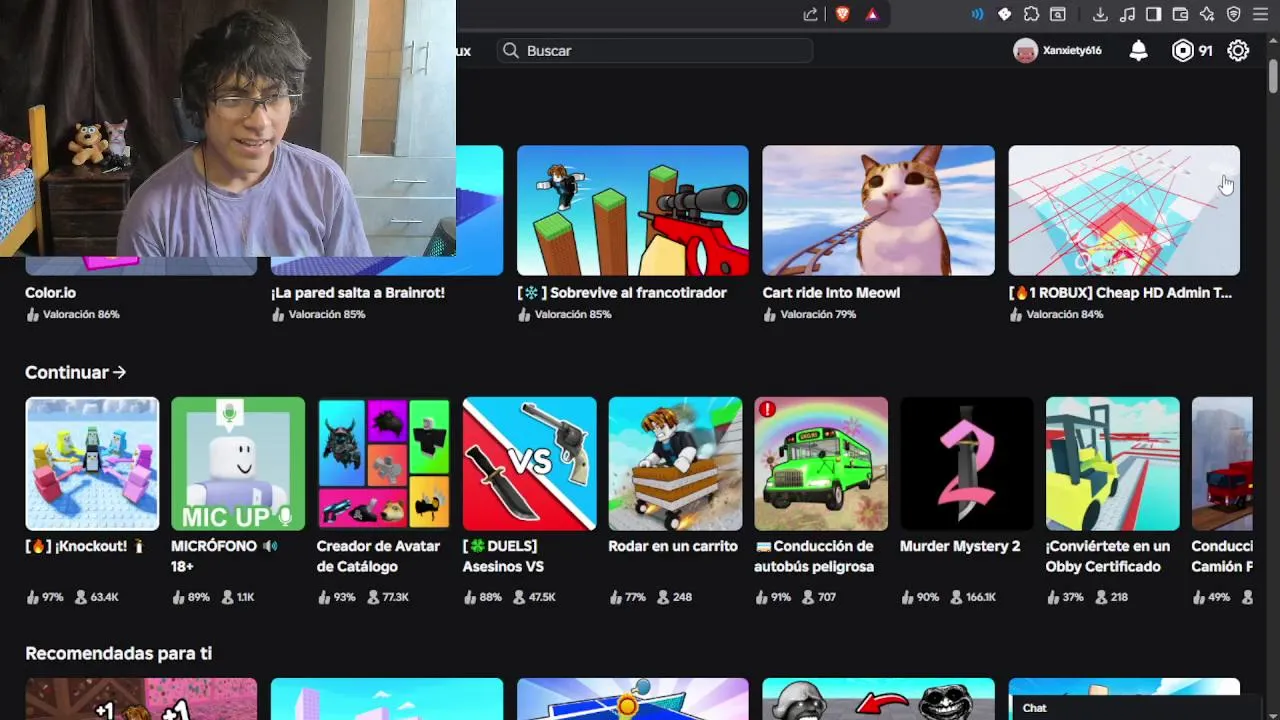Screen dimensions: 1280x720
Task: Click thumbs-up icon beside 97% on ¡Knockout!
Action: pos(32,597)
